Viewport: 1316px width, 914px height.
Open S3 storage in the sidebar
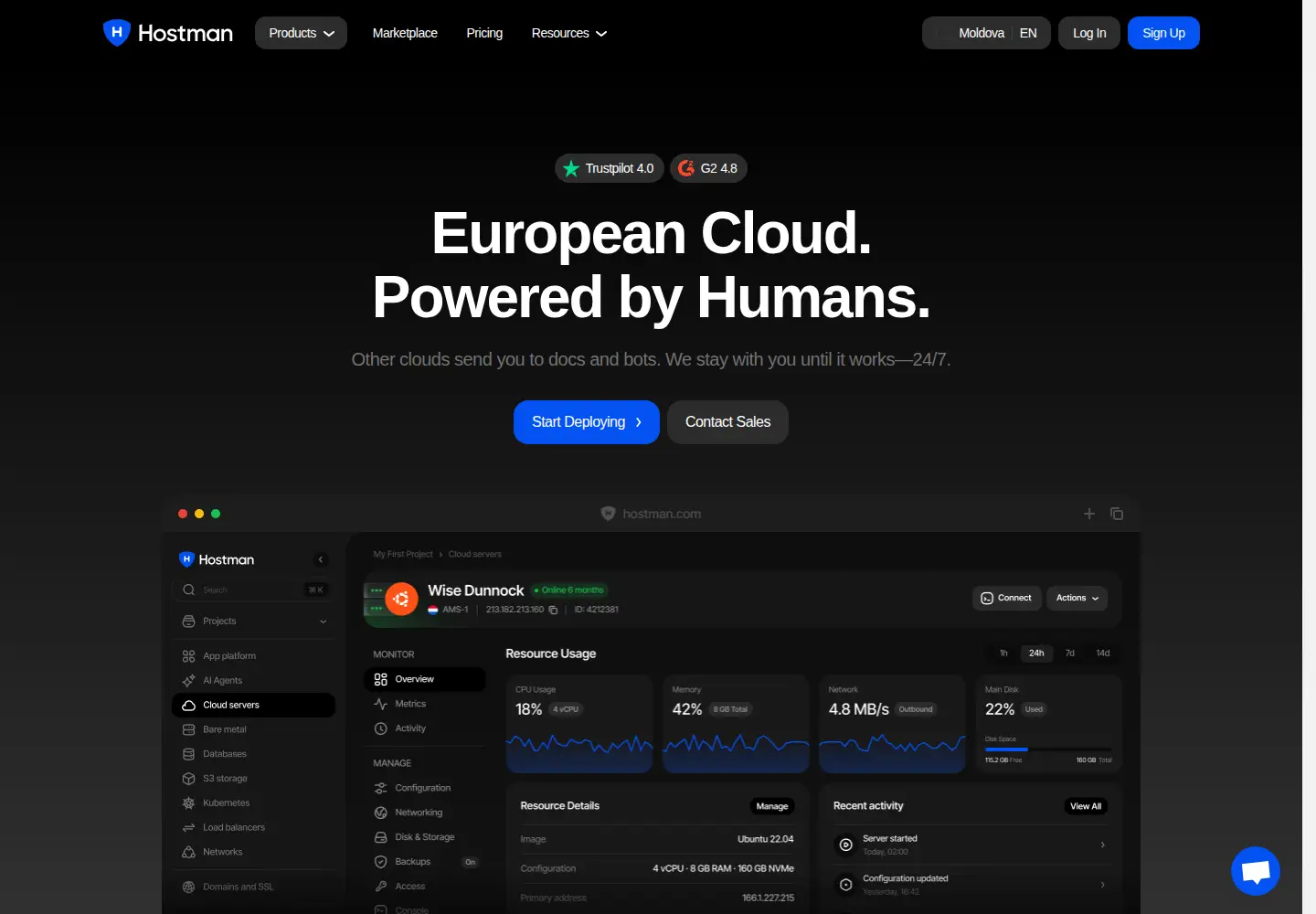coord(253,779)
